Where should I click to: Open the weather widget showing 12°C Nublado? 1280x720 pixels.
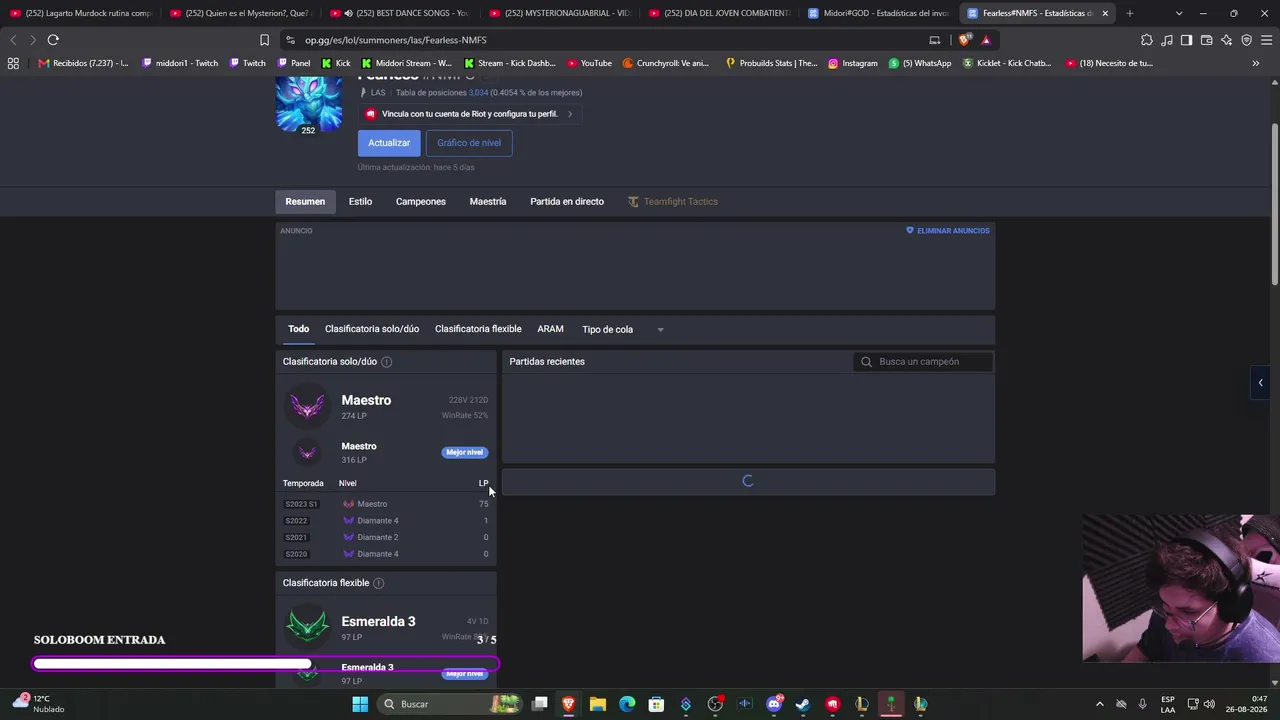[38, 704]
